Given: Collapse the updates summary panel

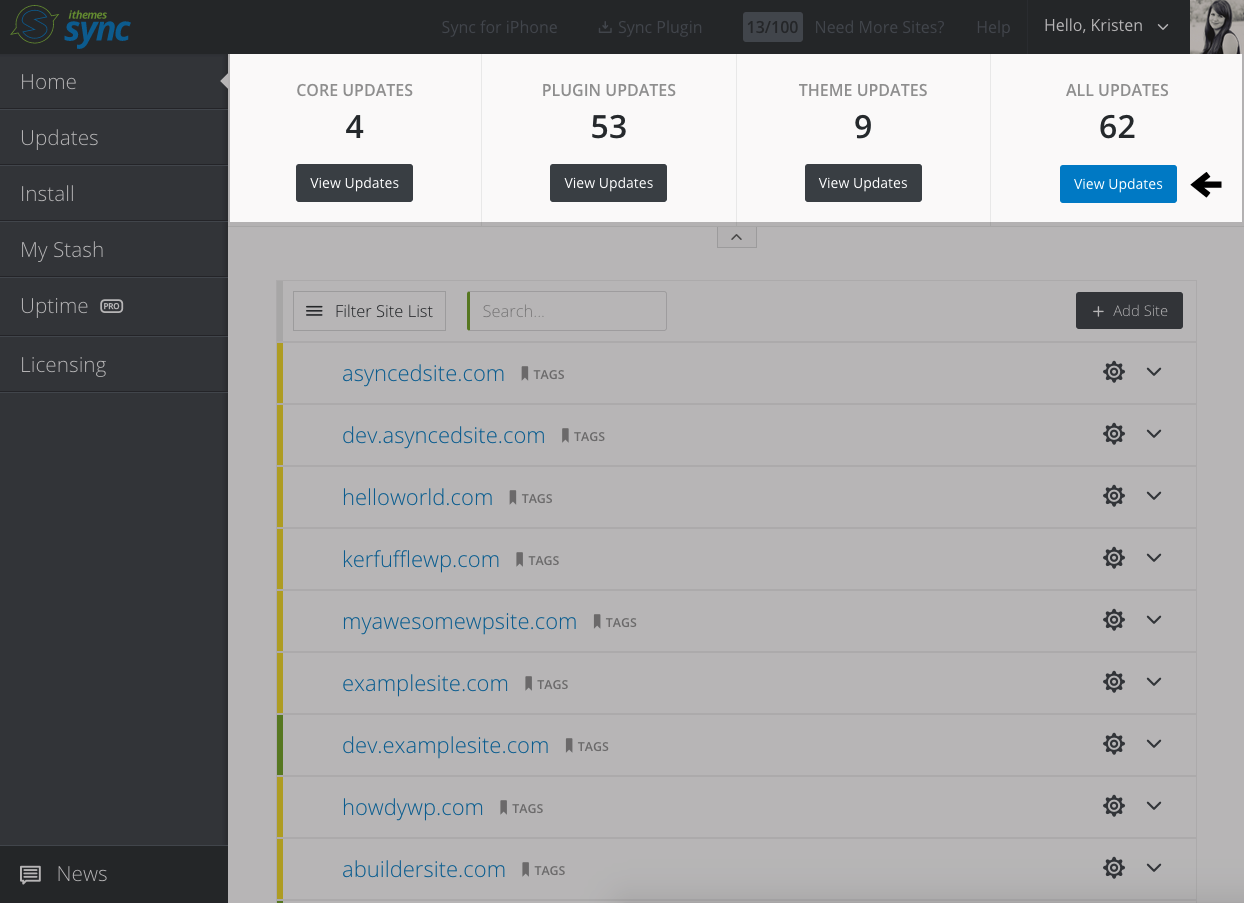Looking at the screenshot, I should click(x=736, y=237).
